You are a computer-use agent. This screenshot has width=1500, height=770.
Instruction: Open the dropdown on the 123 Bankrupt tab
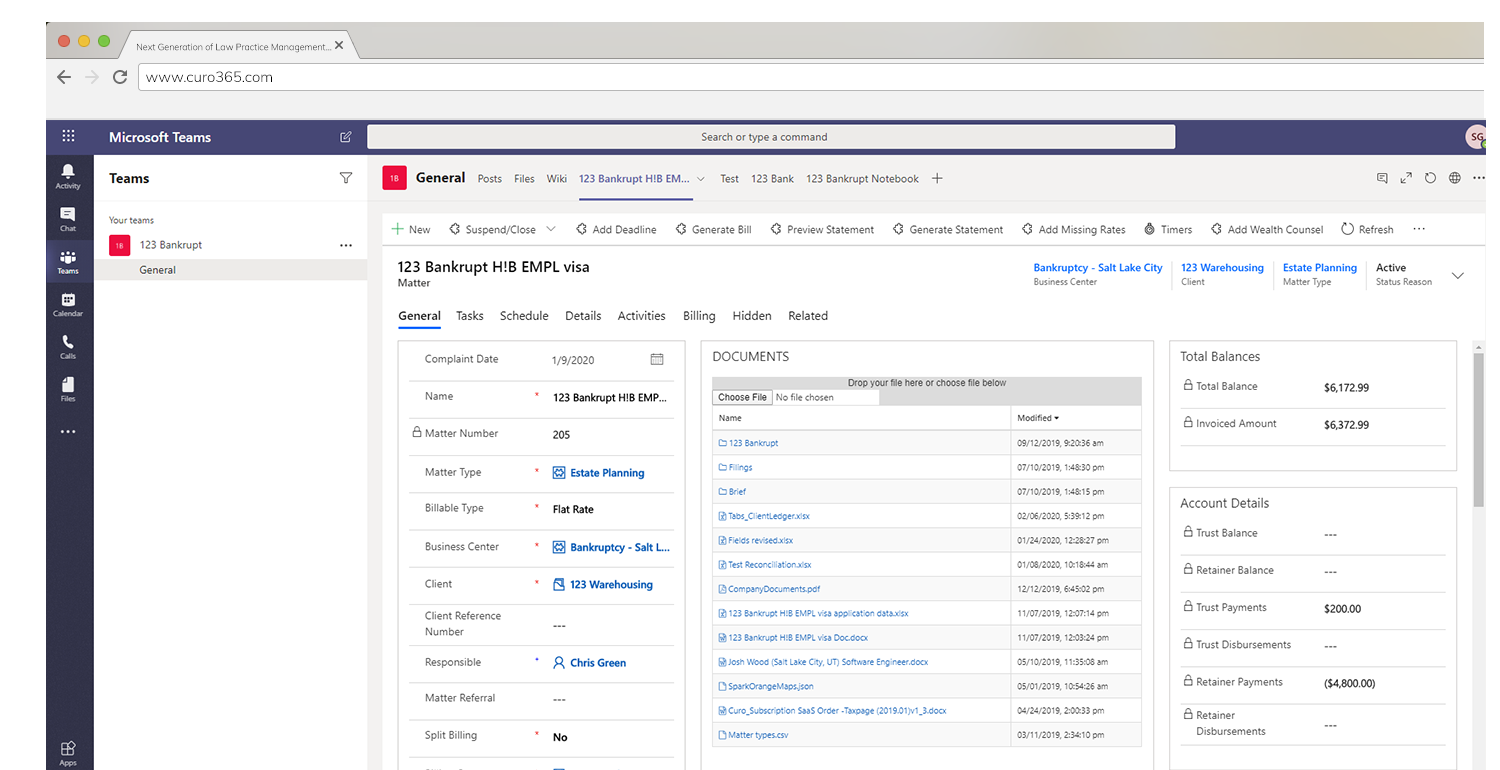coord(701,179)
